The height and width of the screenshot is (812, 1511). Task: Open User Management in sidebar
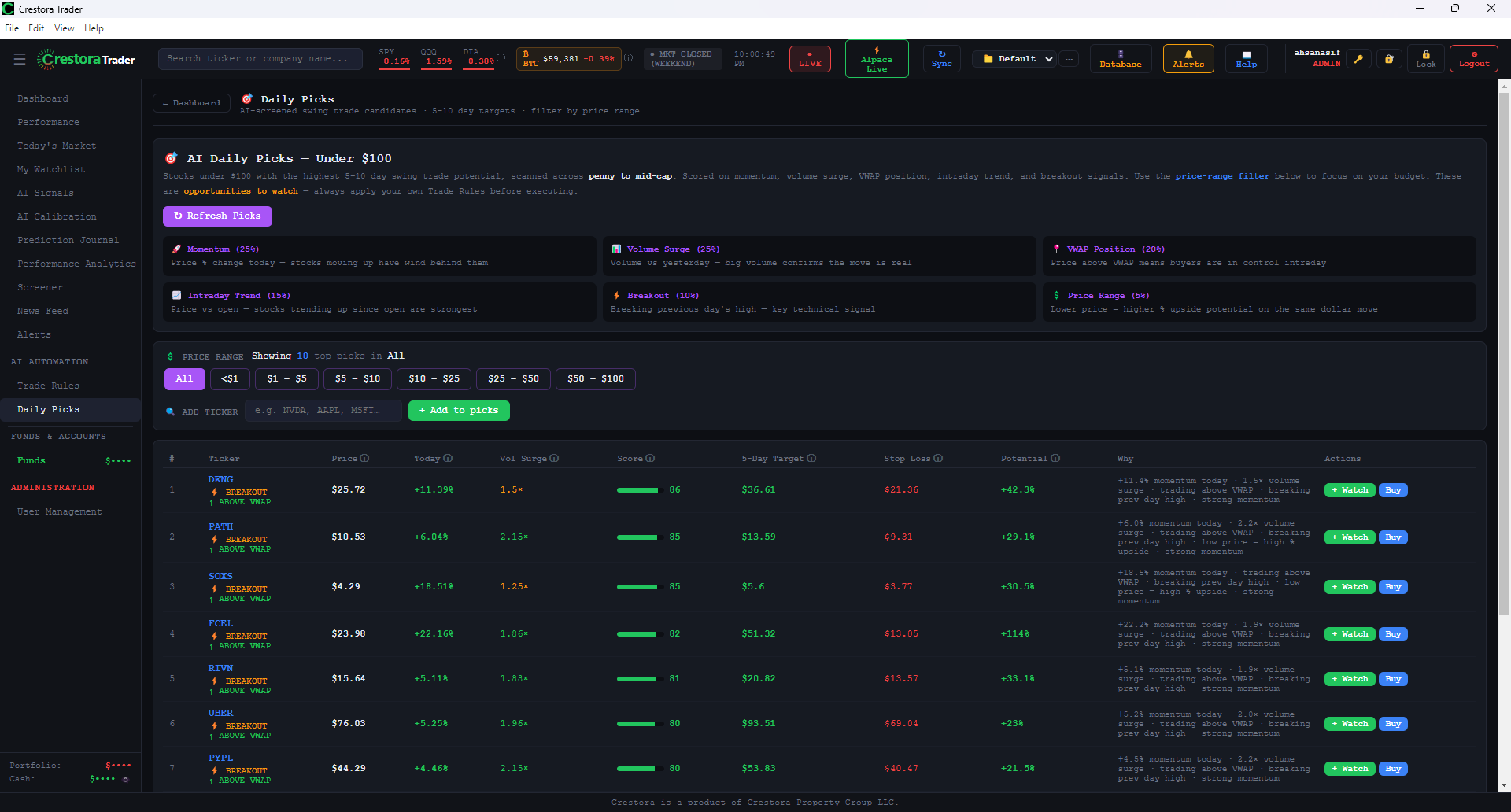click(x=60, y=512)
